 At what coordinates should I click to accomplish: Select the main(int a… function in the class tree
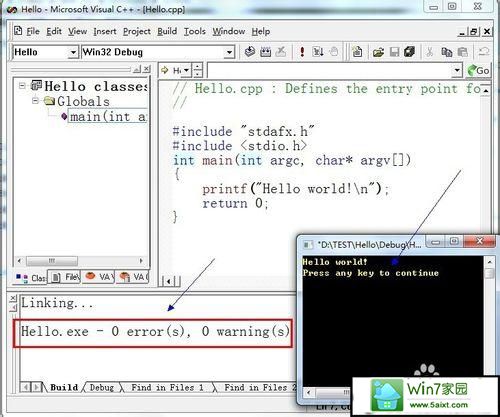coord(107,116)
